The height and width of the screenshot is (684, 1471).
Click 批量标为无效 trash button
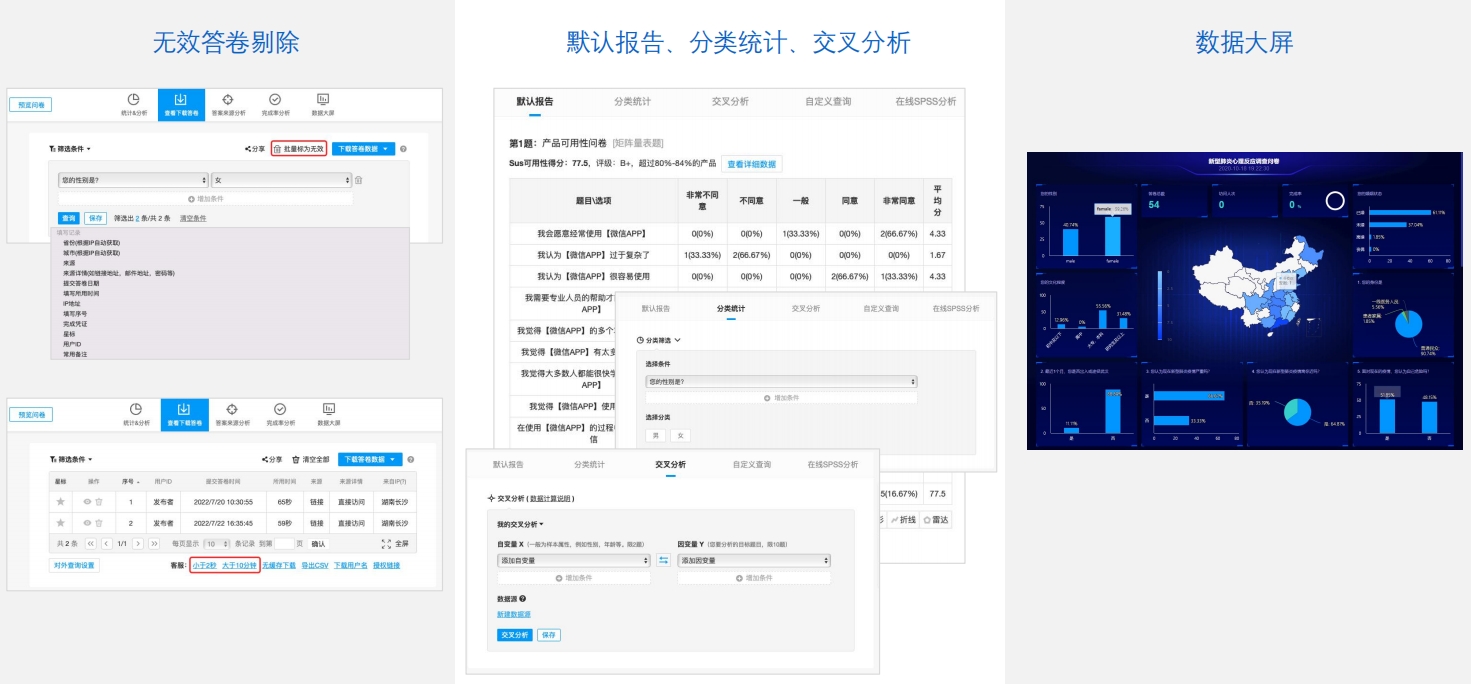[299, 148]
